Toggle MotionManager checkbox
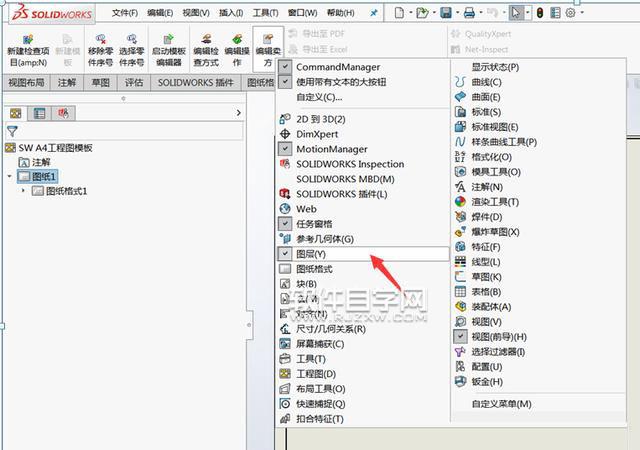The image size is (640, 450). 285,149
